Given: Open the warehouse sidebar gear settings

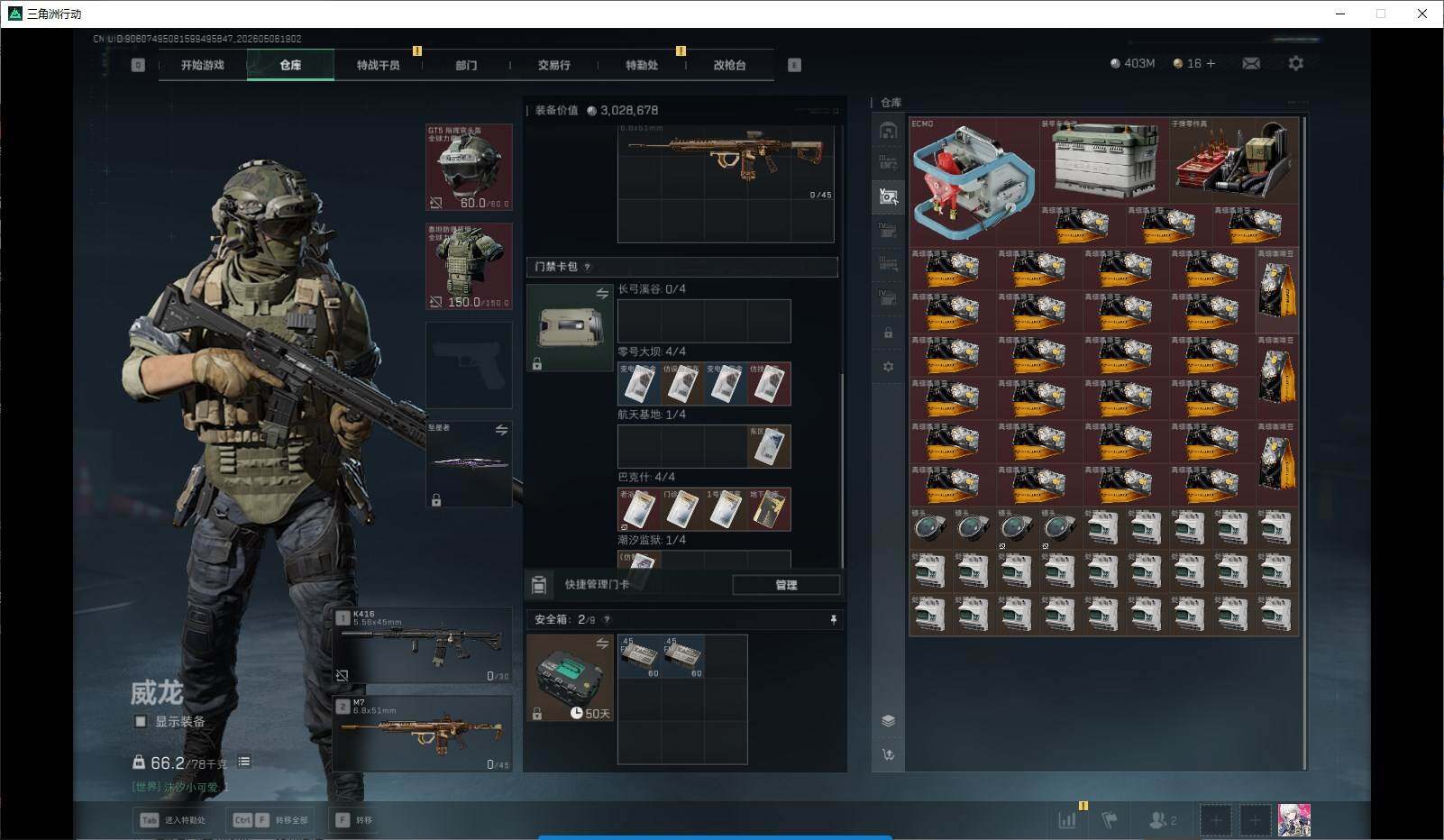Looking at the screenshot, I should (x=888, y=367).
